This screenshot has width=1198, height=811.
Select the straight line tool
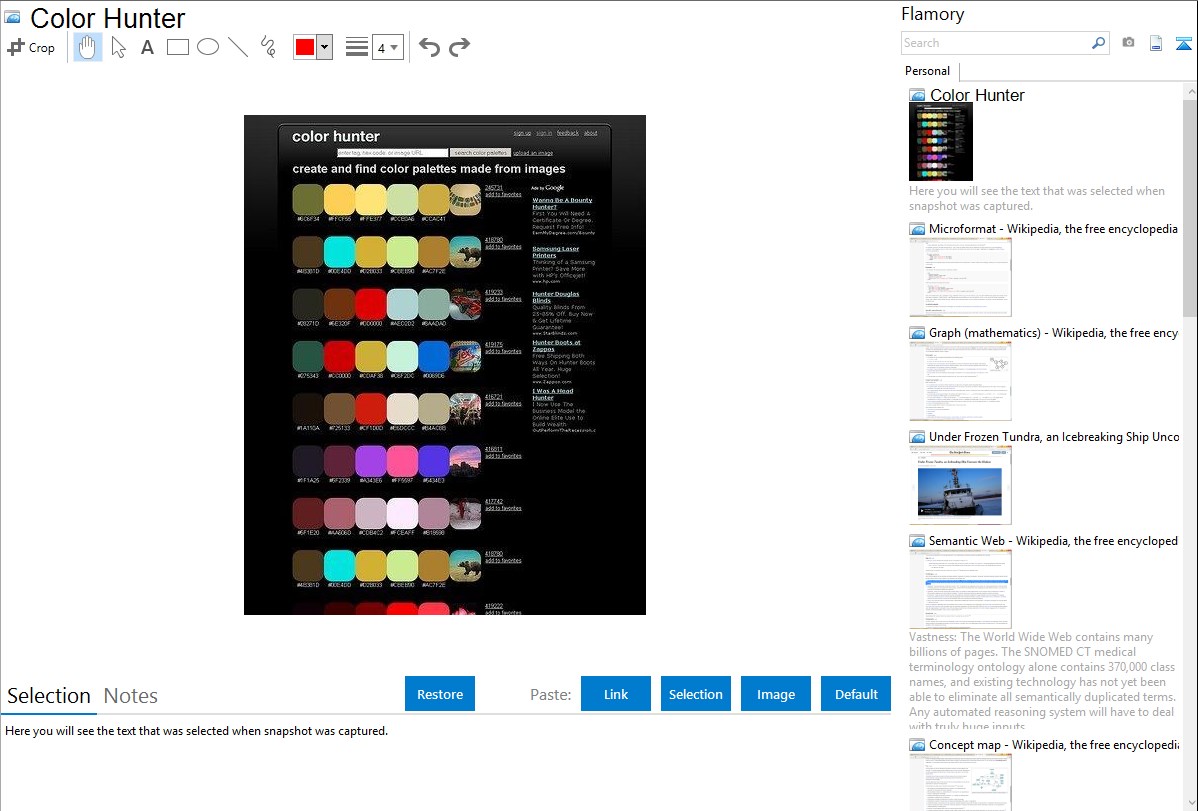[x=238, y=47]
